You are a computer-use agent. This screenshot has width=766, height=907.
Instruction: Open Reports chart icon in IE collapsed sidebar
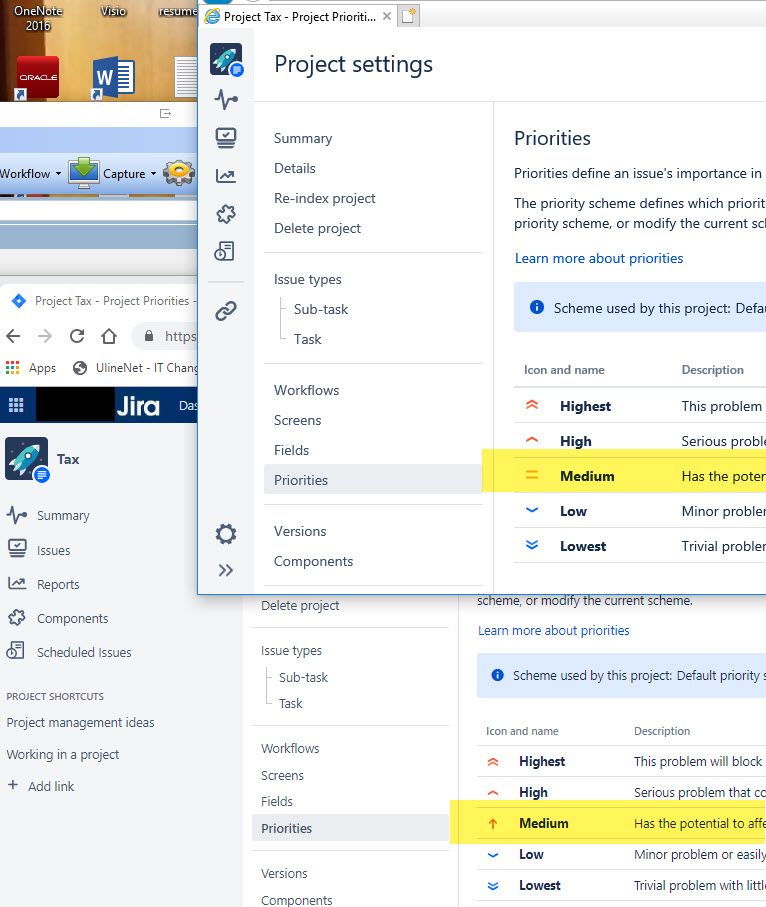click(226, 176)
